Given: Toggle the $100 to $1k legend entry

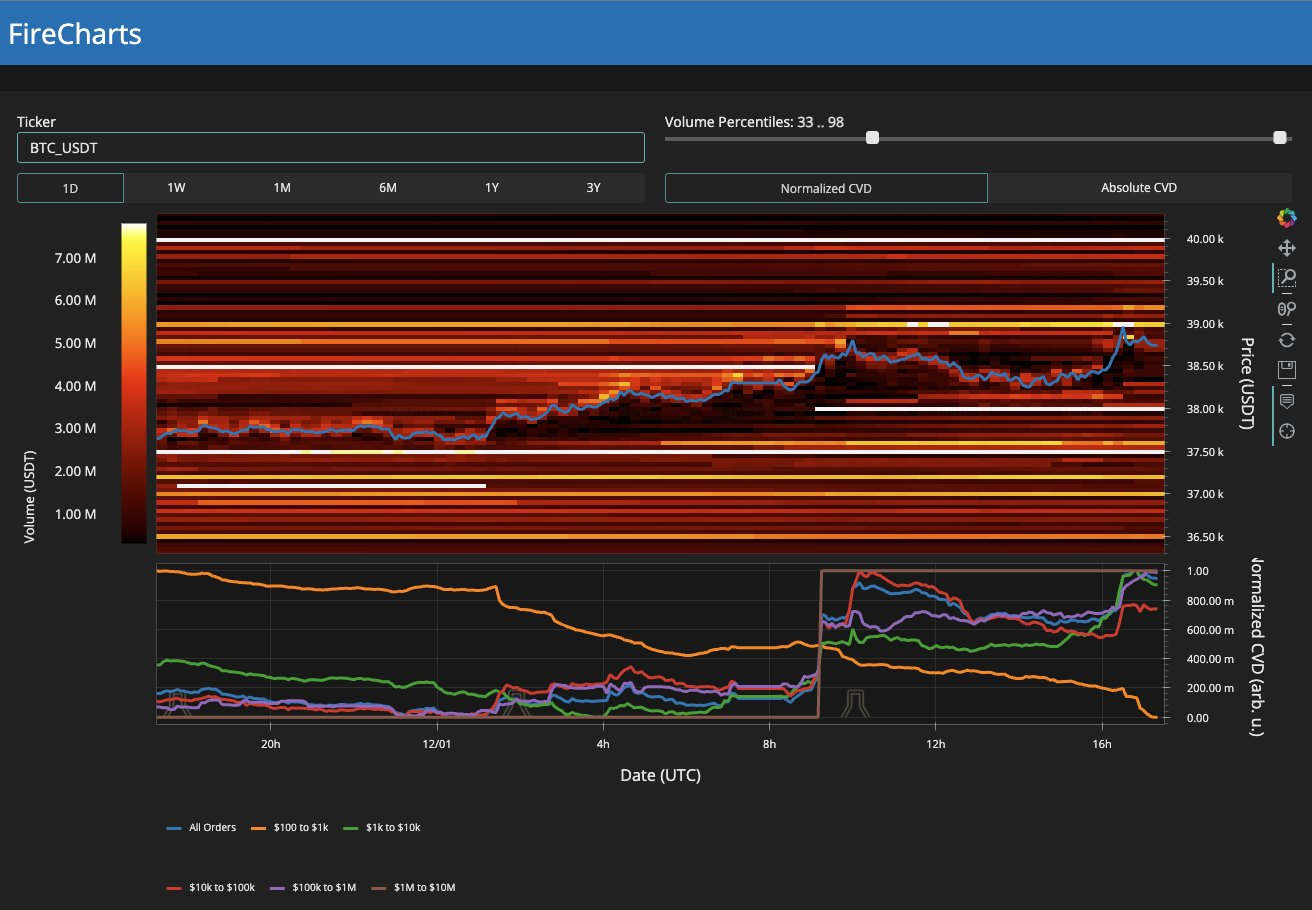Looking at the screenshot, I should (x=288, y=828).
